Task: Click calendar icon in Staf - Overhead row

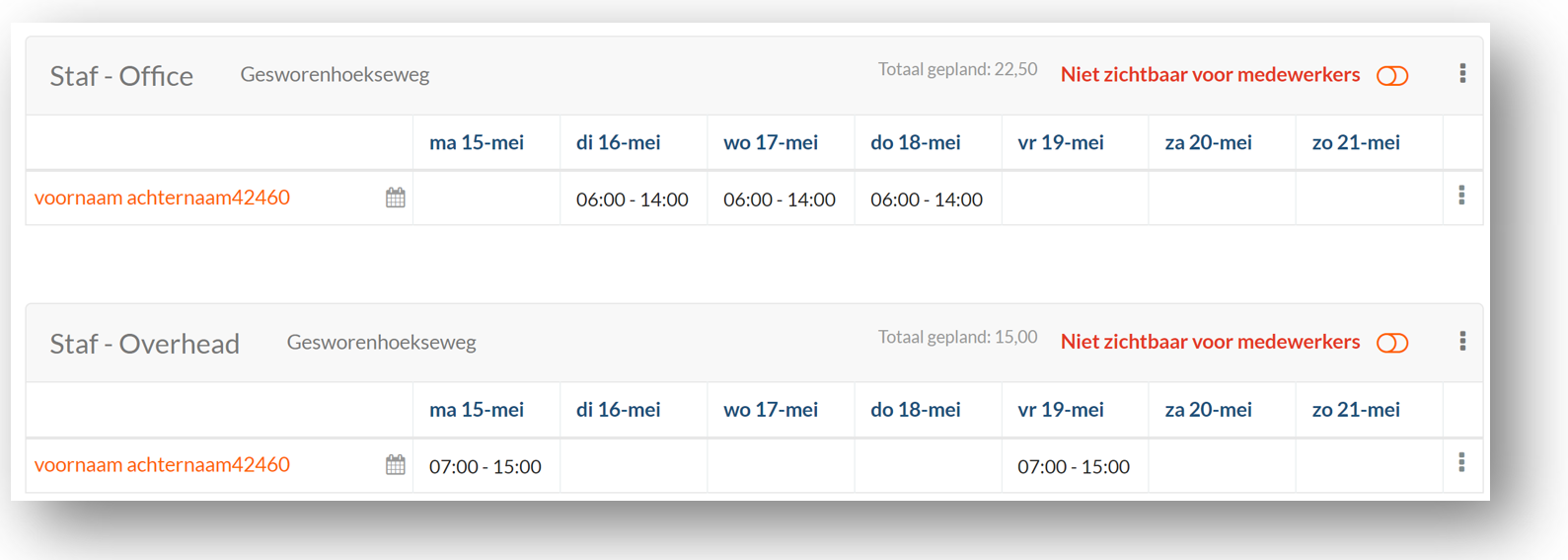Action: click(395, 465)
